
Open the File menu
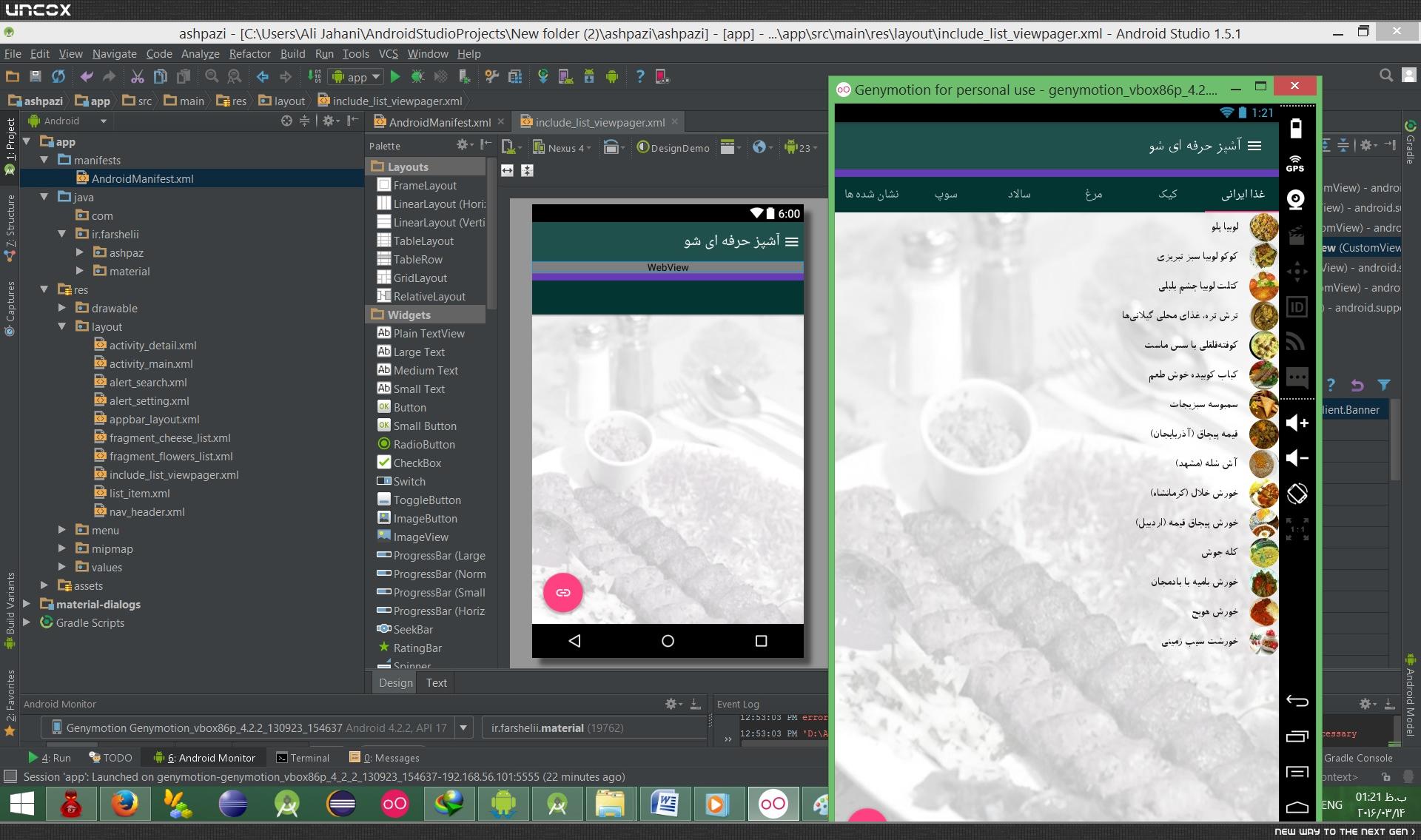pos(13,53)
